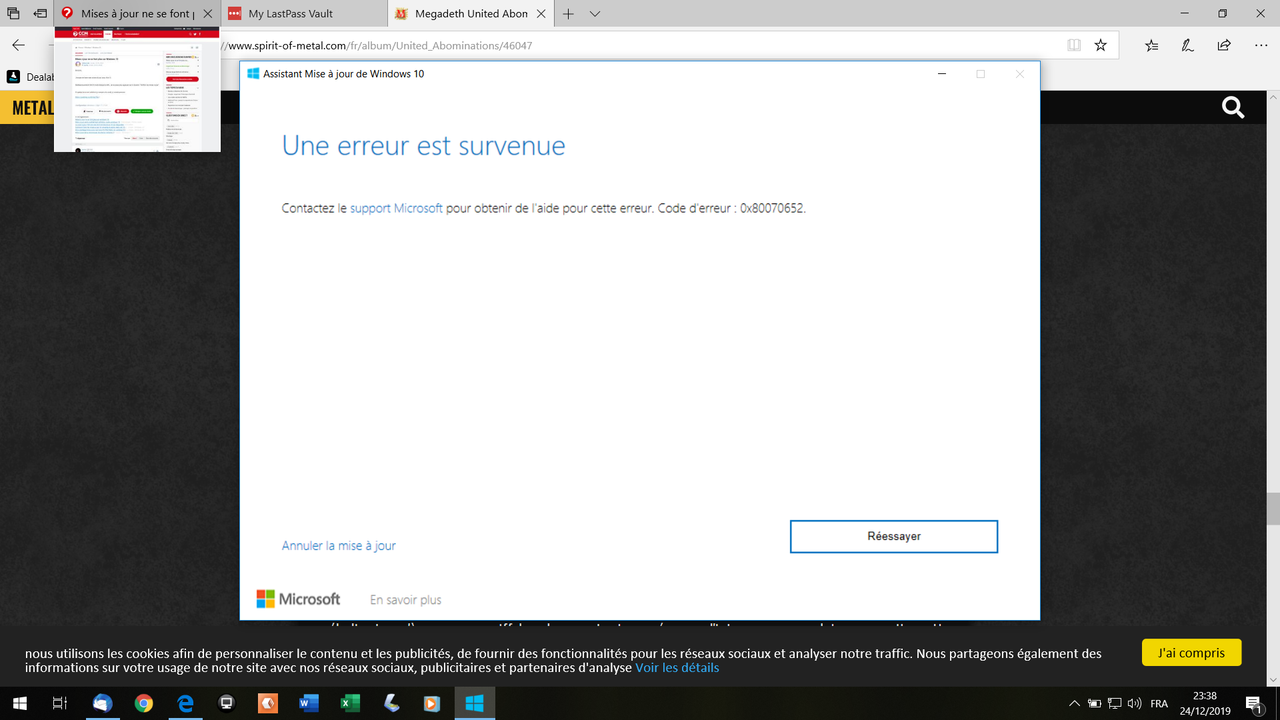This screenshot has height=720, width=1280.
Task: Open the volume slider from the tray
Action: (x=1134, y=703)
